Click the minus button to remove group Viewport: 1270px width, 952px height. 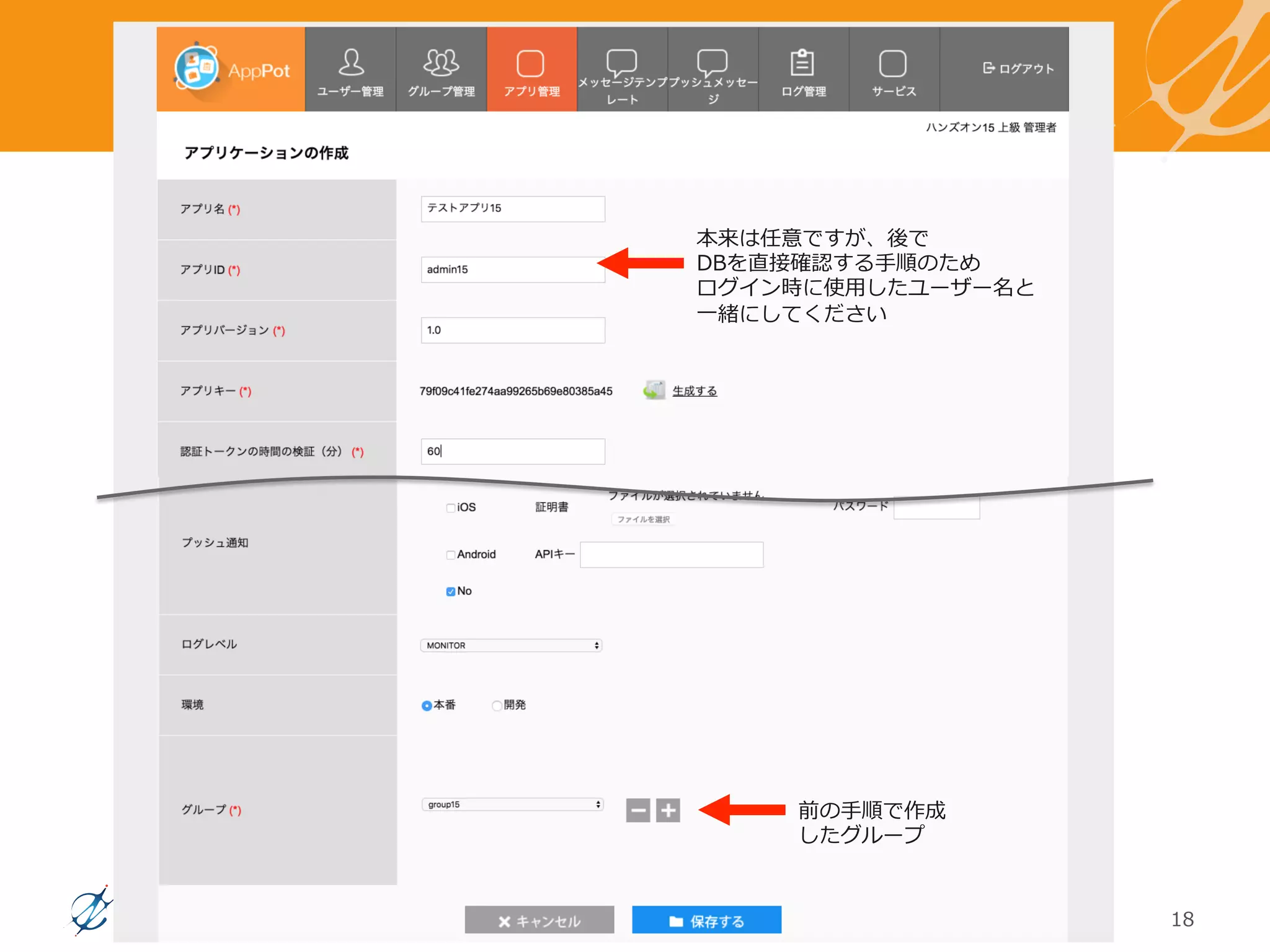638,810
